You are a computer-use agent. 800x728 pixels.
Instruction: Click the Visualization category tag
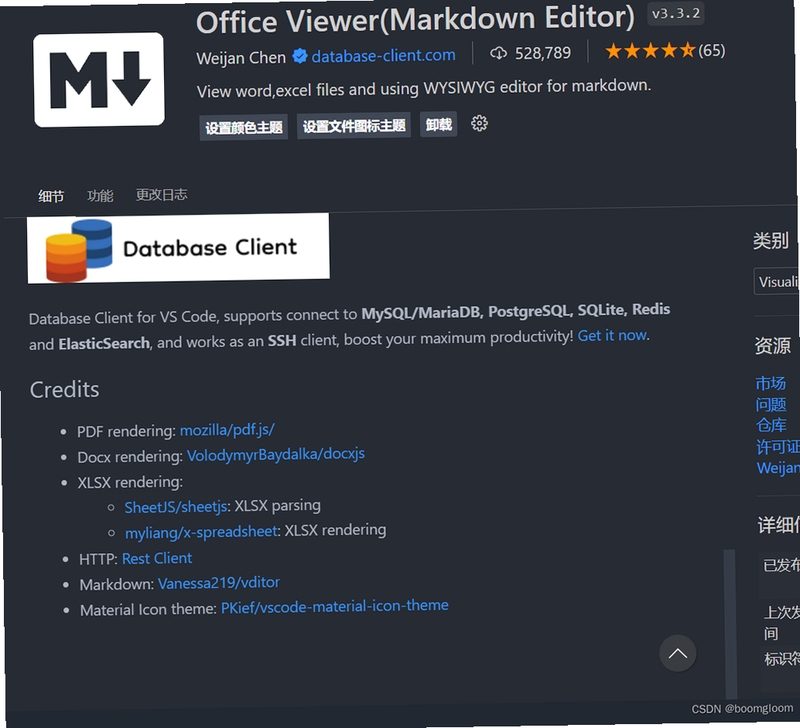pos(777,282)
